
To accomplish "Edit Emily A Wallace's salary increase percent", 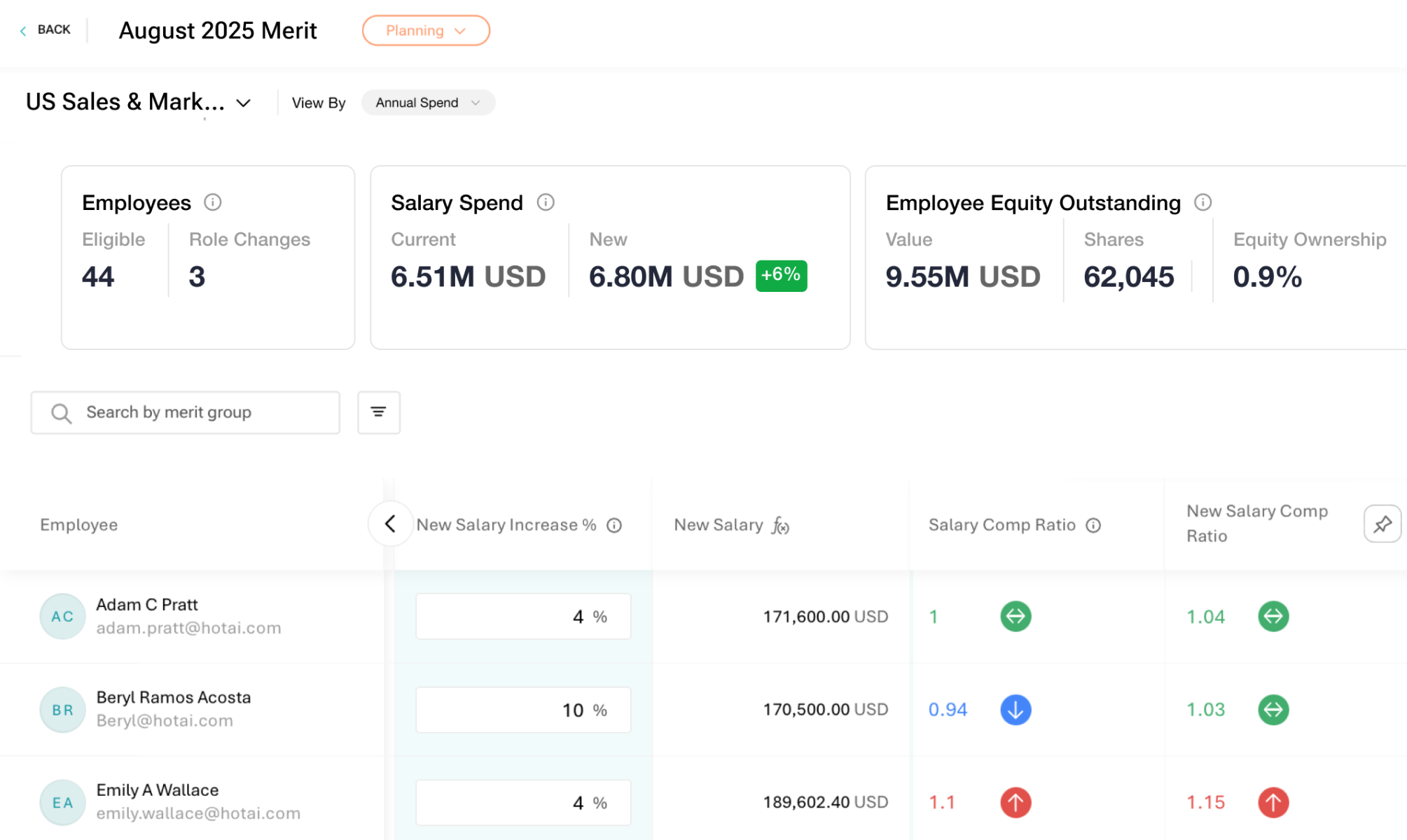I will pyautogui.click(x=523, y=803).
